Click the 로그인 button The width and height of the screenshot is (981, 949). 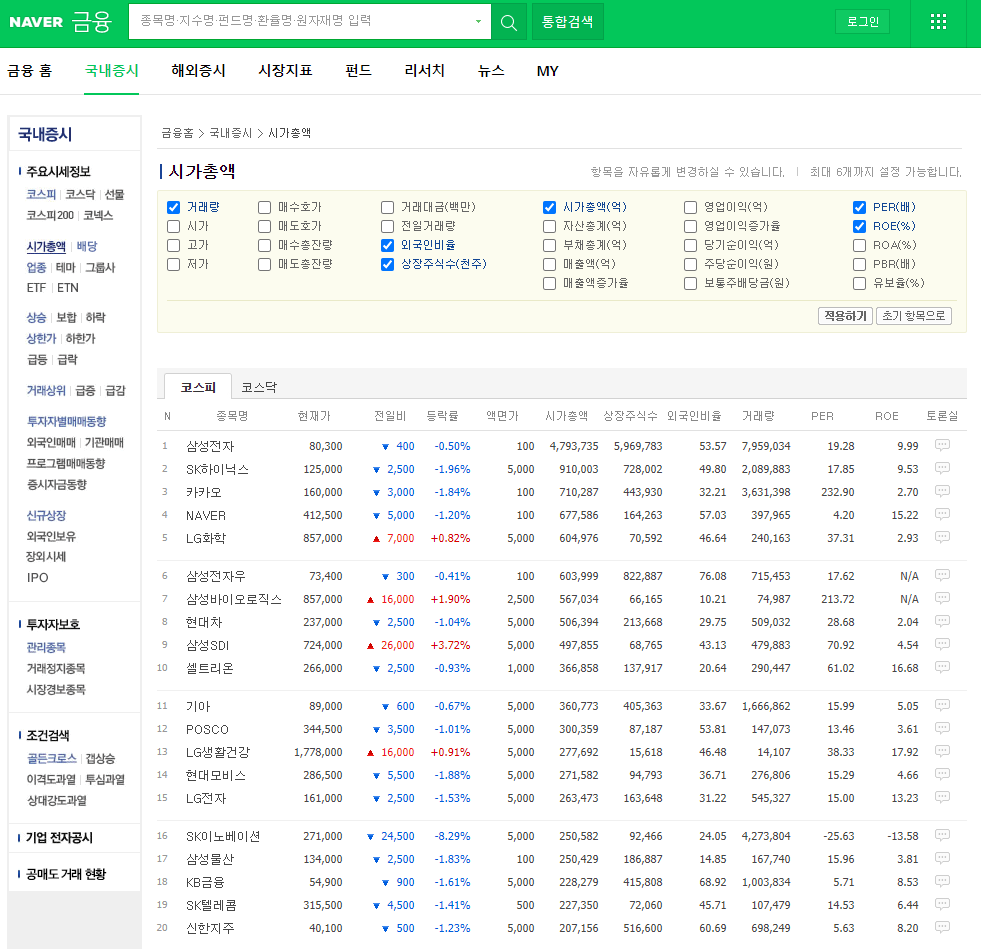tap(863, 22)
